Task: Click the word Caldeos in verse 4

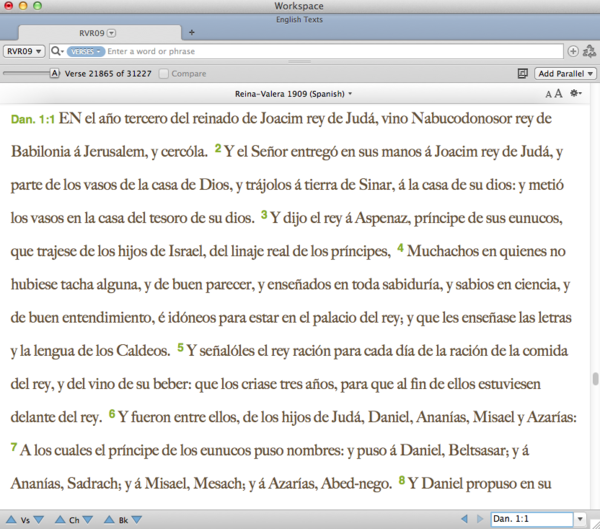Action: pyautogui.click(x=143, y=351)
